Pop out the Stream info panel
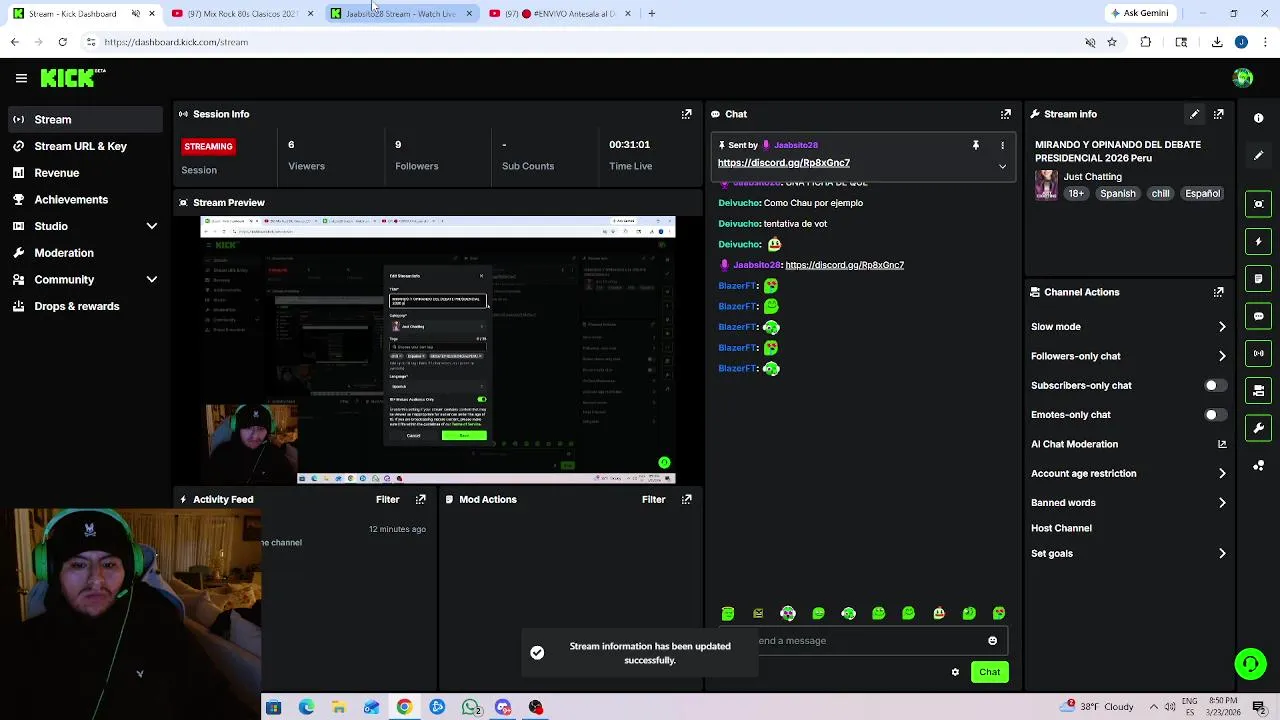1280x720 pixels. tap(1218, 114)
